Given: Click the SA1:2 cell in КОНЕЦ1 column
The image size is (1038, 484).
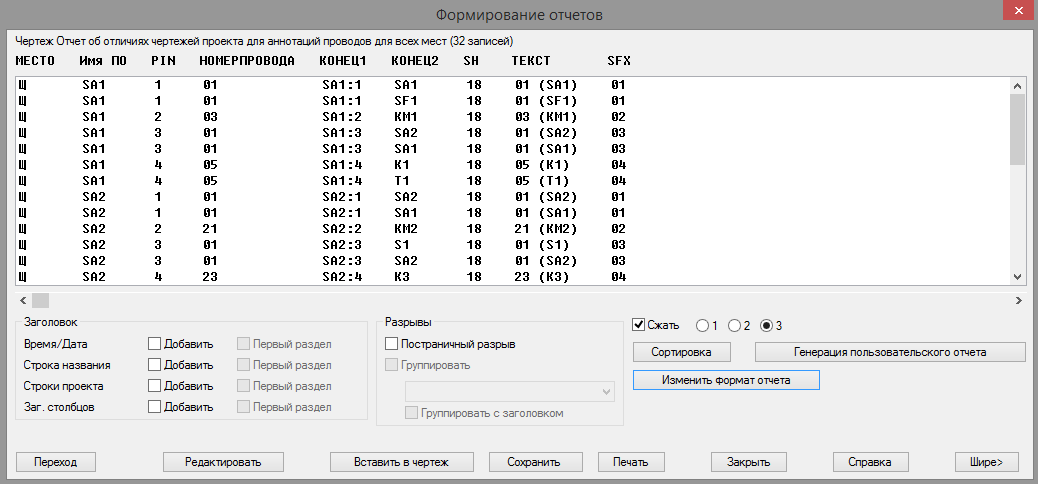Looking at the screenshot, I should tap(342, 117).
